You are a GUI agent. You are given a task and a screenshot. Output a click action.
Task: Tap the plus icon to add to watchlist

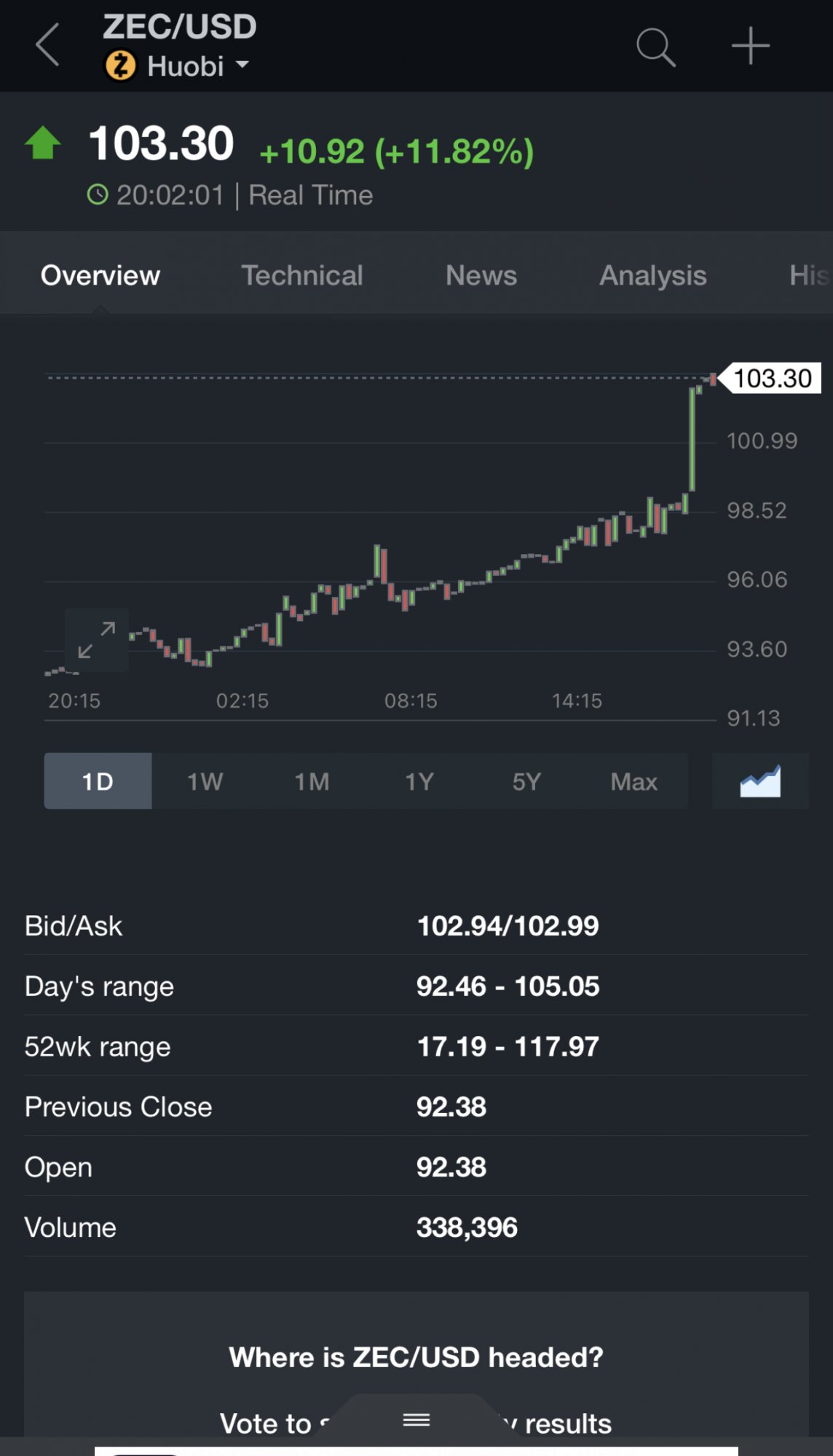750,47
